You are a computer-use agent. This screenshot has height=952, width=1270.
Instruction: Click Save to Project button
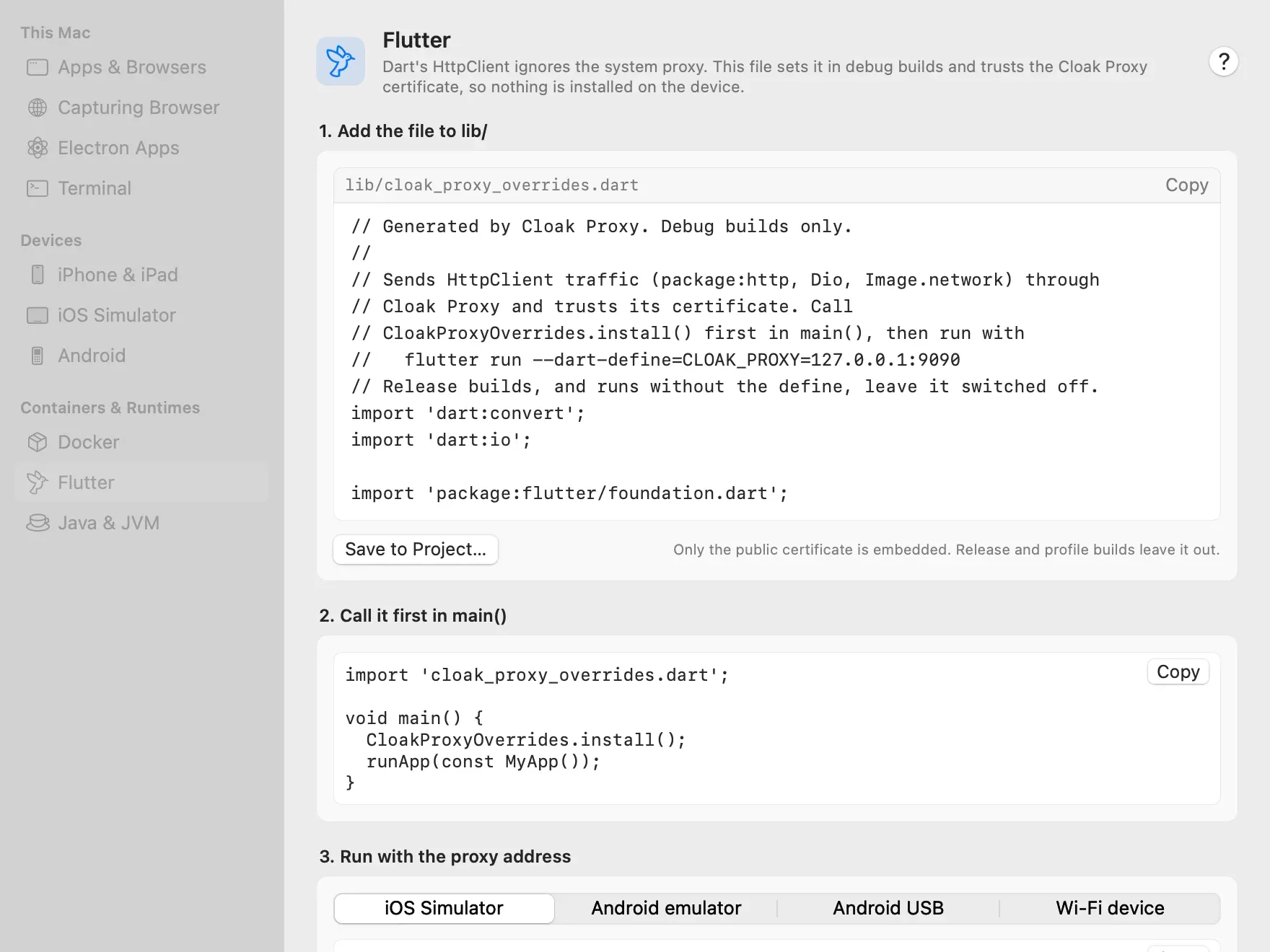(x=416, y=550)
